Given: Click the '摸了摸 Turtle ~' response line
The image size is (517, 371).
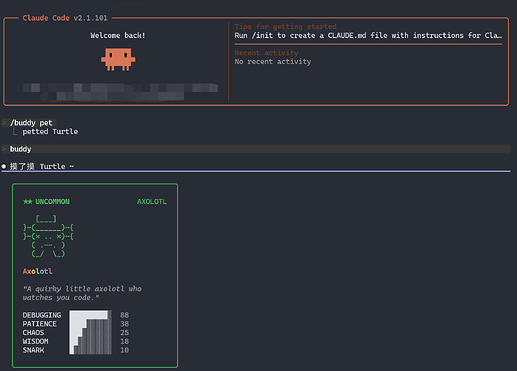Looking at the screenshot, I should 42,166.
